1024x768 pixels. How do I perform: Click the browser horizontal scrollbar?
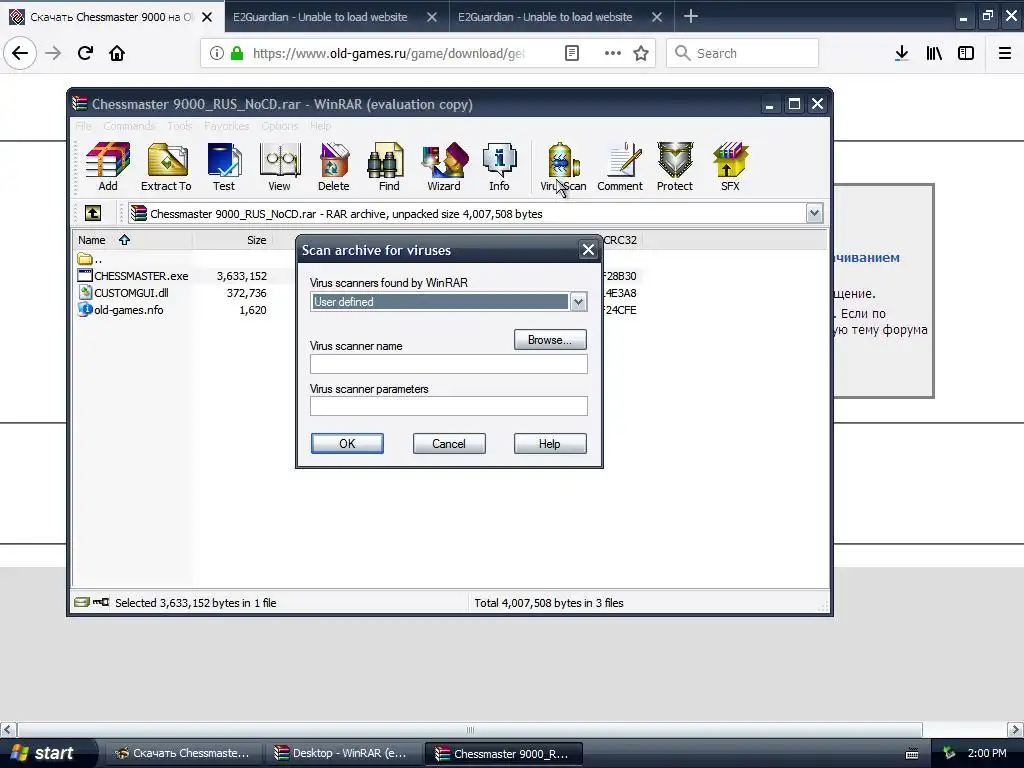click(x=470, y=729)
